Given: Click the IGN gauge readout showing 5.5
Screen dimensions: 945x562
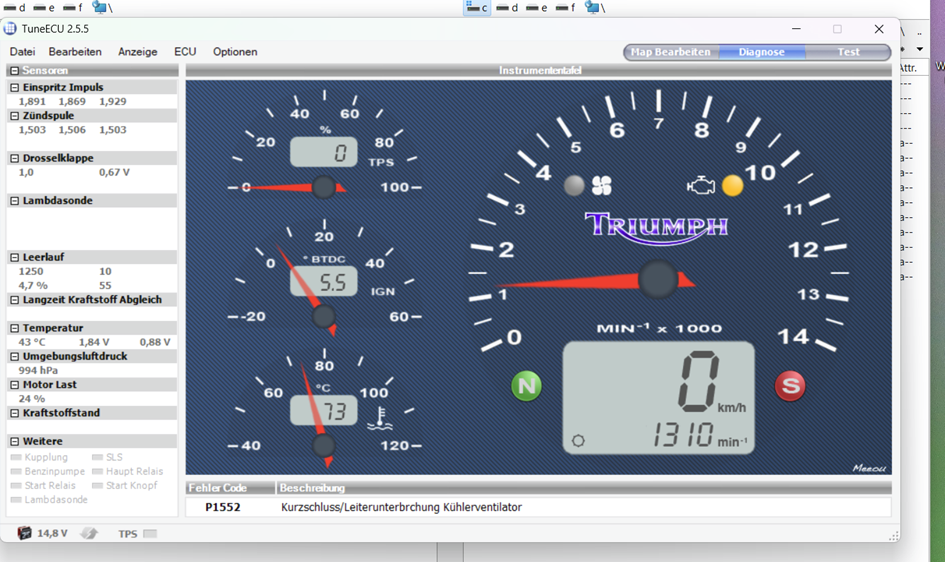Looking at the screenshot, I should coord(324,281).
